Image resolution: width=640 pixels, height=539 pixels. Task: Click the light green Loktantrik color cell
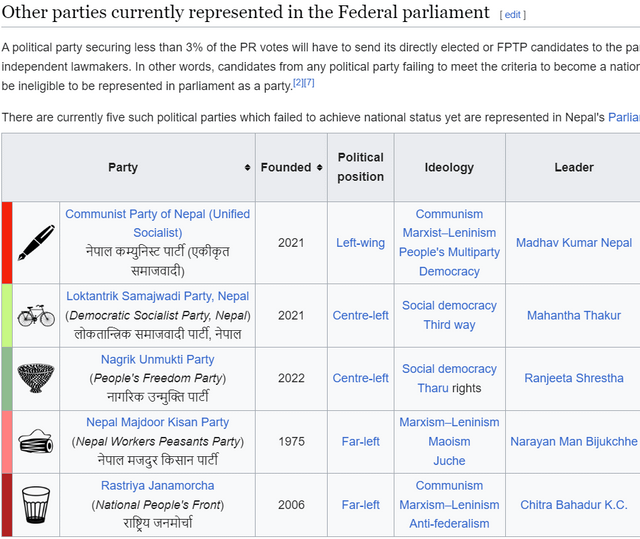coord(7,315)
